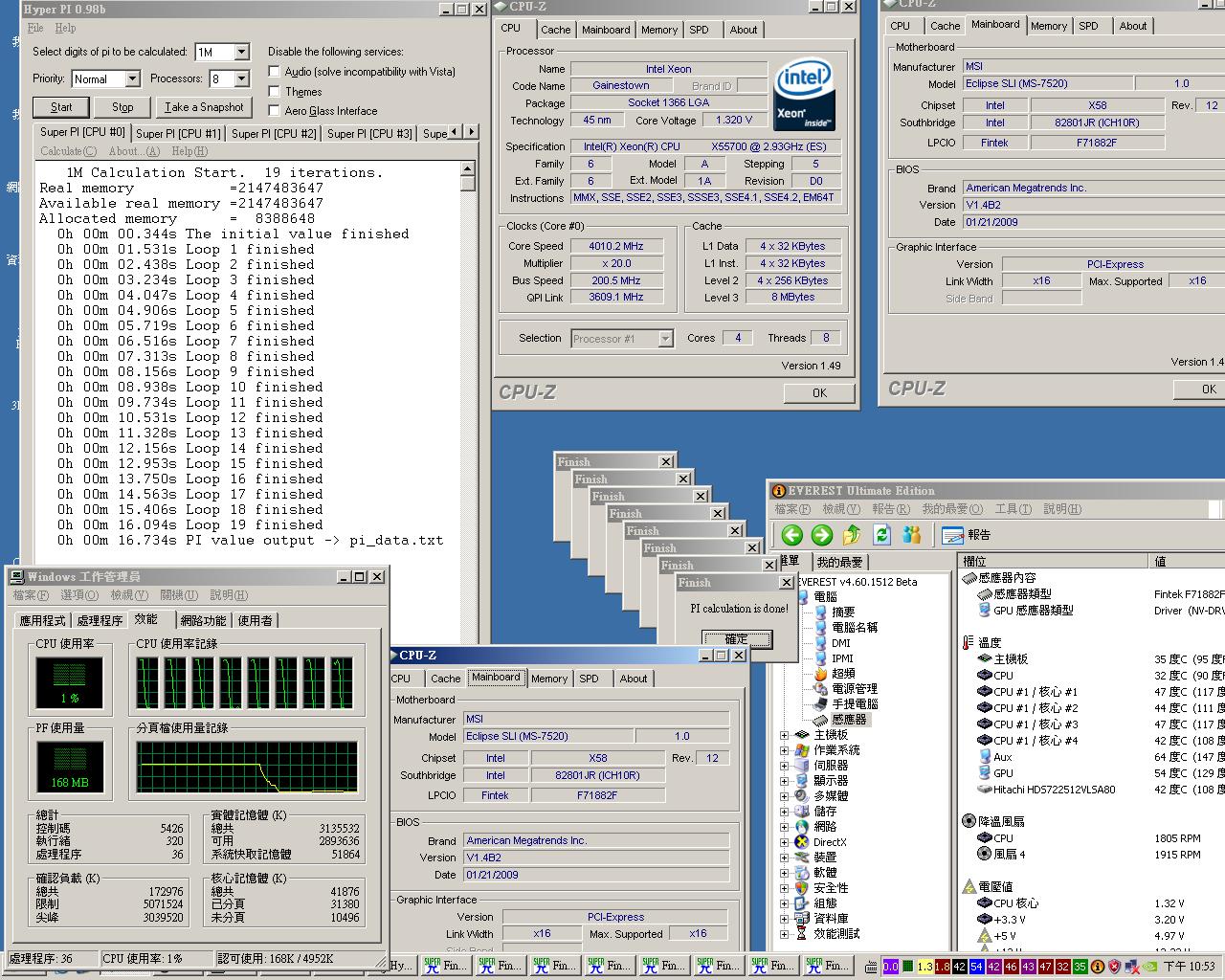Expand 多媒體 node in EVEREST tree
1225x980 pixels.
(785, 796)
